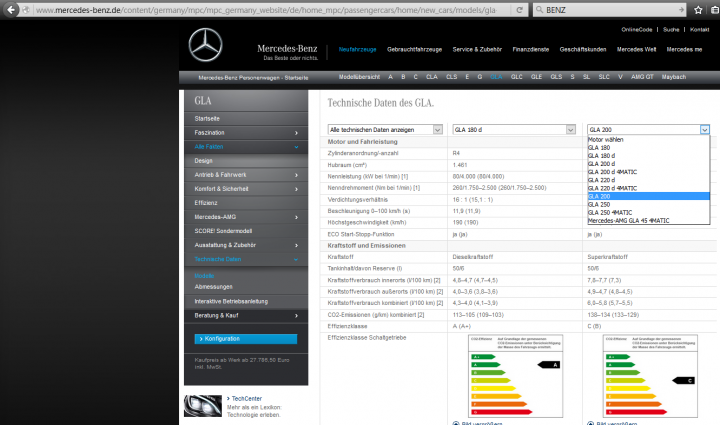The width and height of the screenshot is (720, 425).
Task: Bookmark the page with the star icon
Action: point(698,10)
